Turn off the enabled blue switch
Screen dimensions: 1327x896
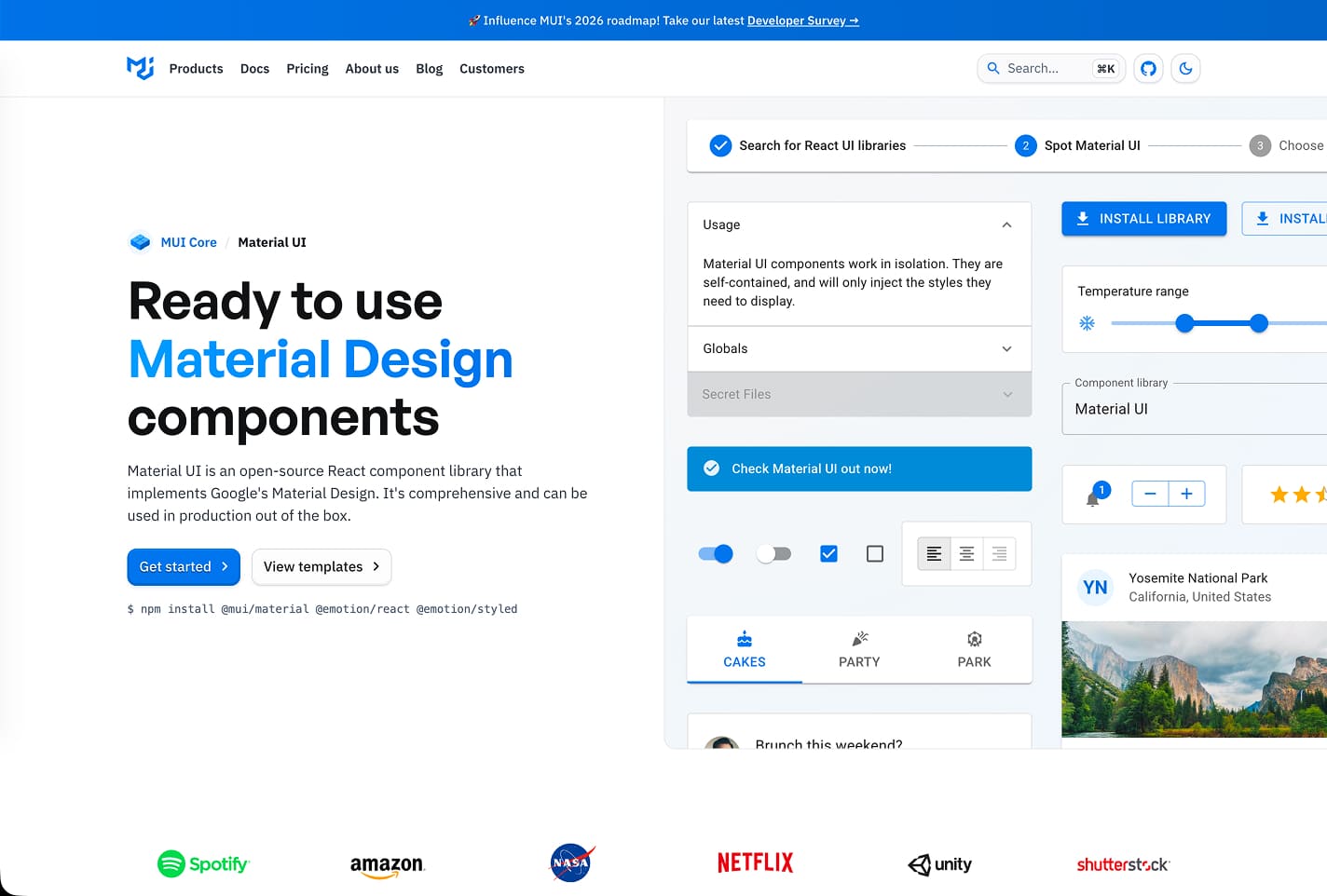[x=716, y=554]
